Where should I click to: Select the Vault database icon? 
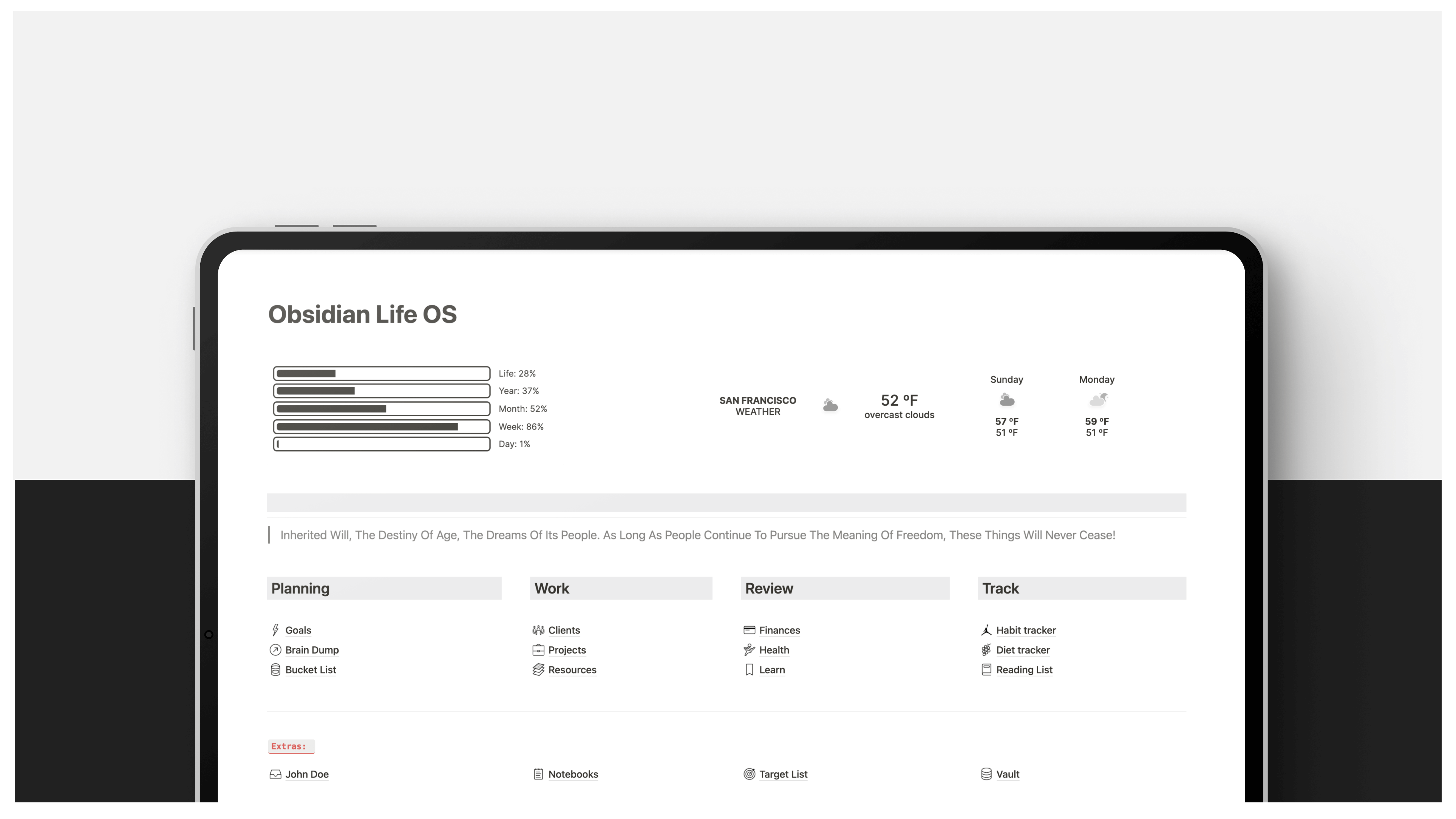point(986,774)
